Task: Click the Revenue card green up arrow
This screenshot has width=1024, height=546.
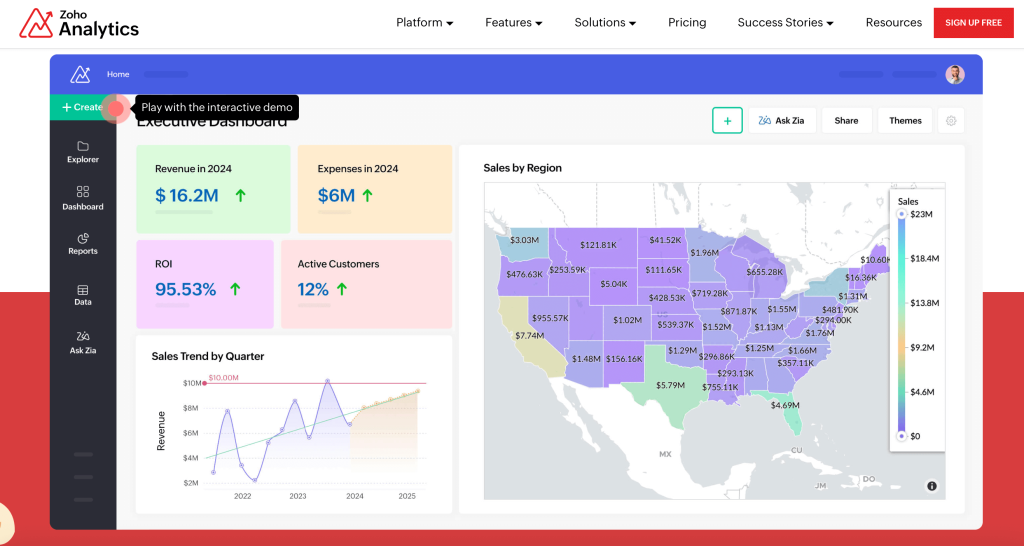Action: (x=240, y=195)
